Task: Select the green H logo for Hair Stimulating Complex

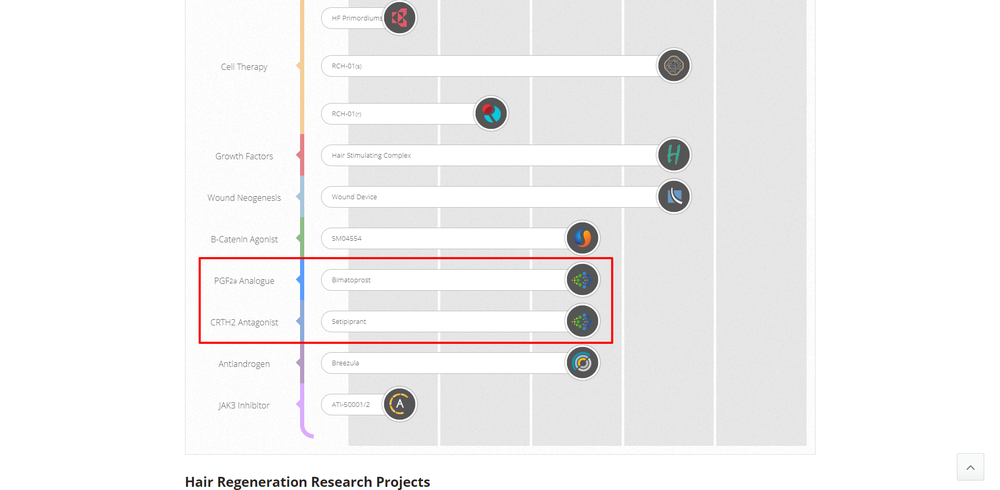Action: coord(674,155)
